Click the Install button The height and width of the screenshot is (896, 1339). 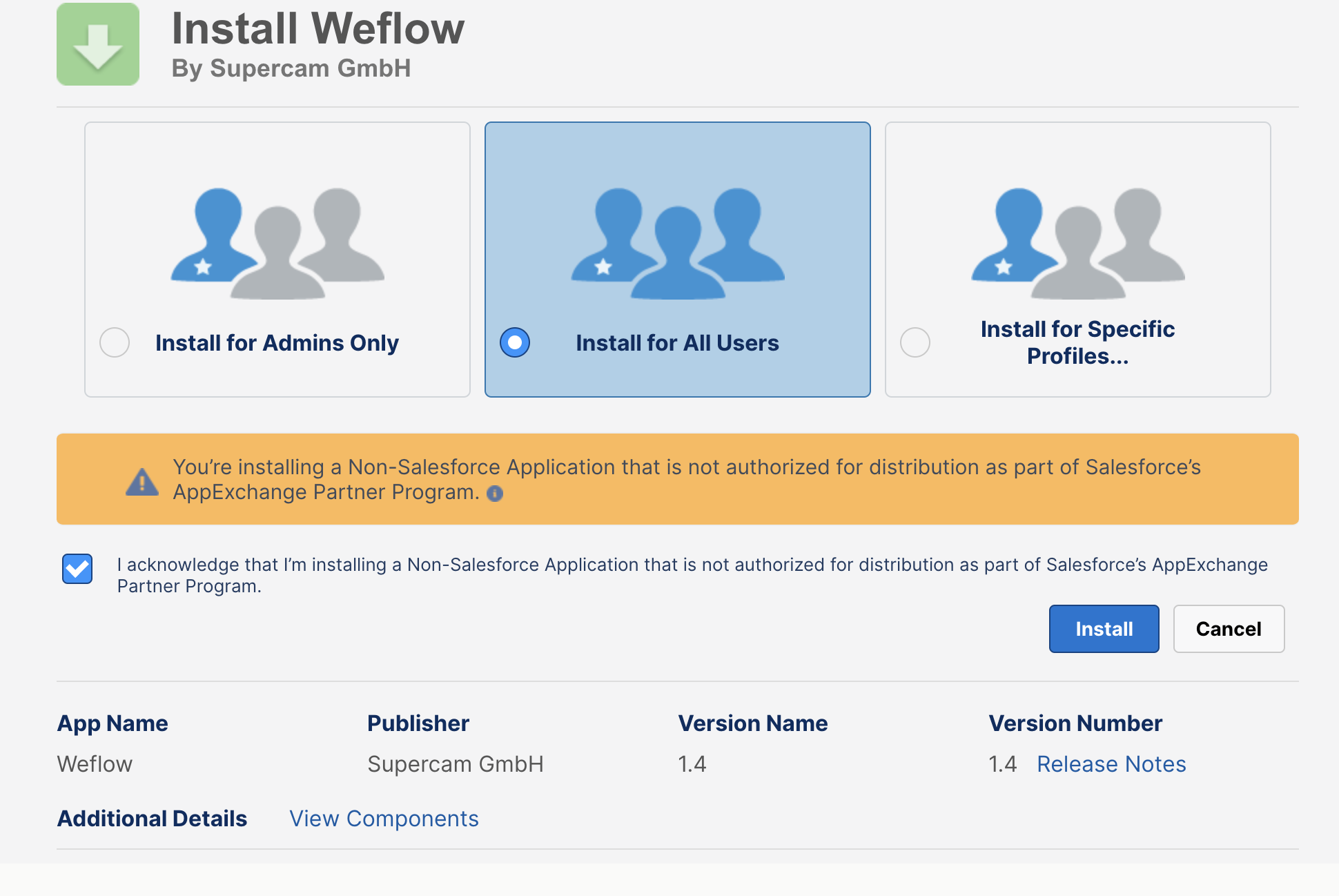pyautogui.click(x=1104, y=629)
